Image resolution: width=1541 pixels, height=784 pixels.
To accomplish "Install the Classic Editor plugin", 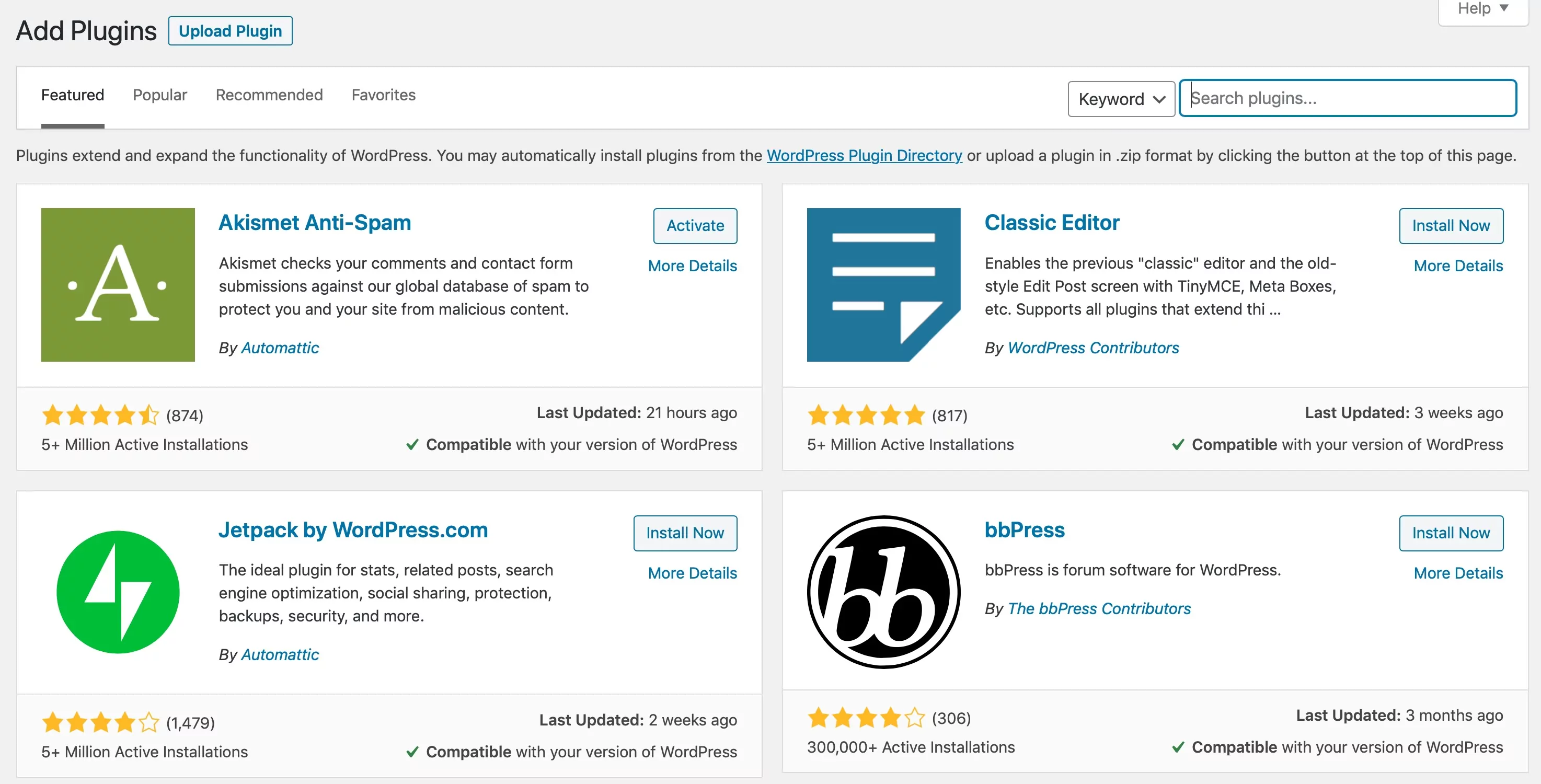I will pos(1451,225).
